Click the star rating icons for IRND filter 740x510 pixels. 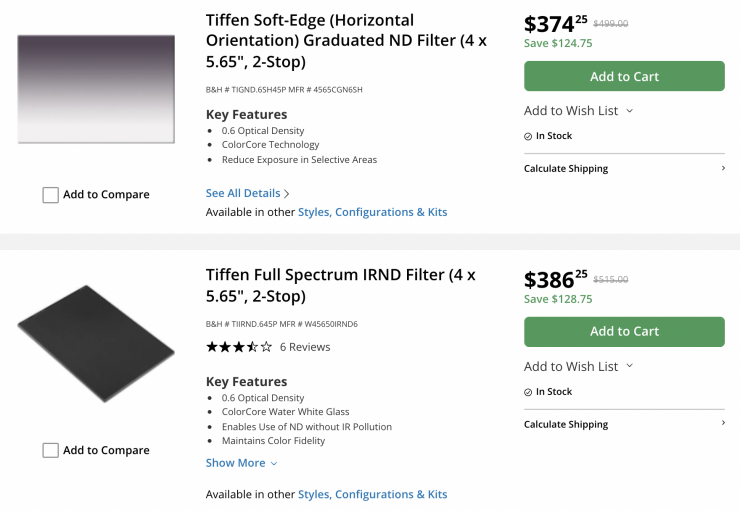pyautogui.click(x=238, y=347)
